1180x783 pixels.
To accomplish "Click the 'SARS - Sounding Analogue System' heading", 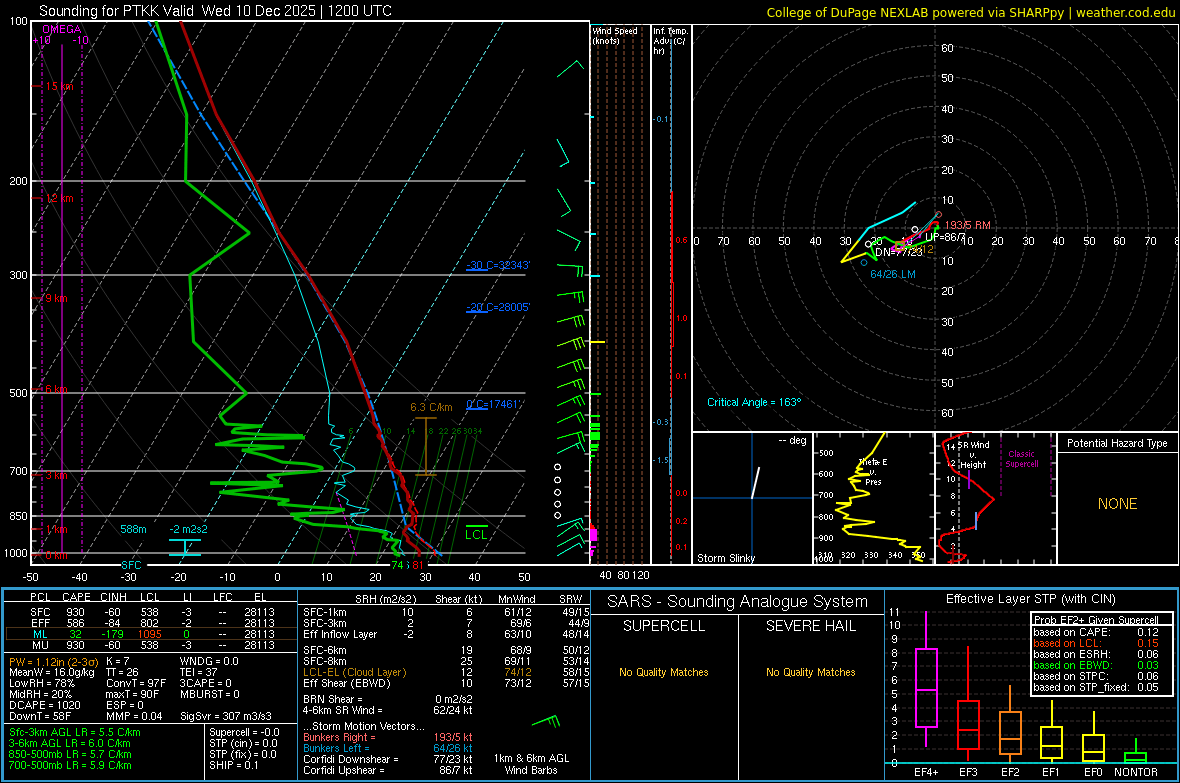I will click(x=737, y=602).
